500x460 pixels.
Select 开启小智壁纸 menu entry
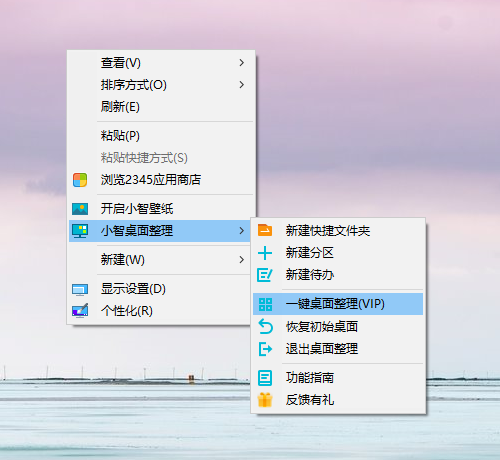click(x=161, y=209)
